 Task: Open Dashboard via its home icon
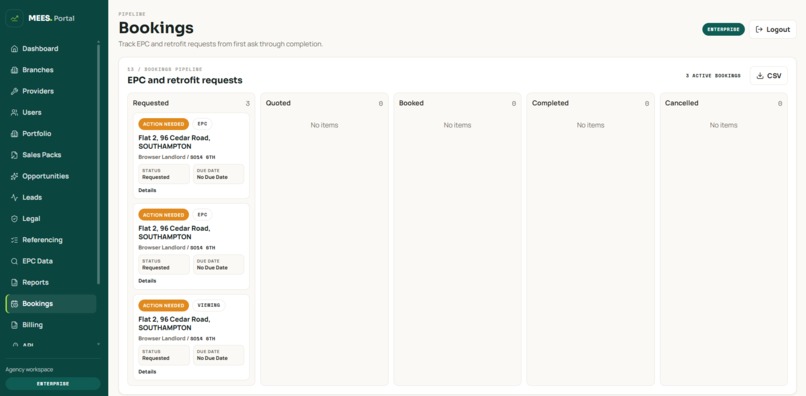click(14, 49)
